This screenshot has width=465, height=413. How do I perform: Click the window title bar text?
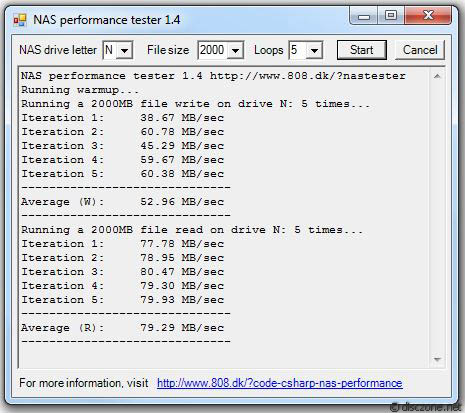[107, 20]
